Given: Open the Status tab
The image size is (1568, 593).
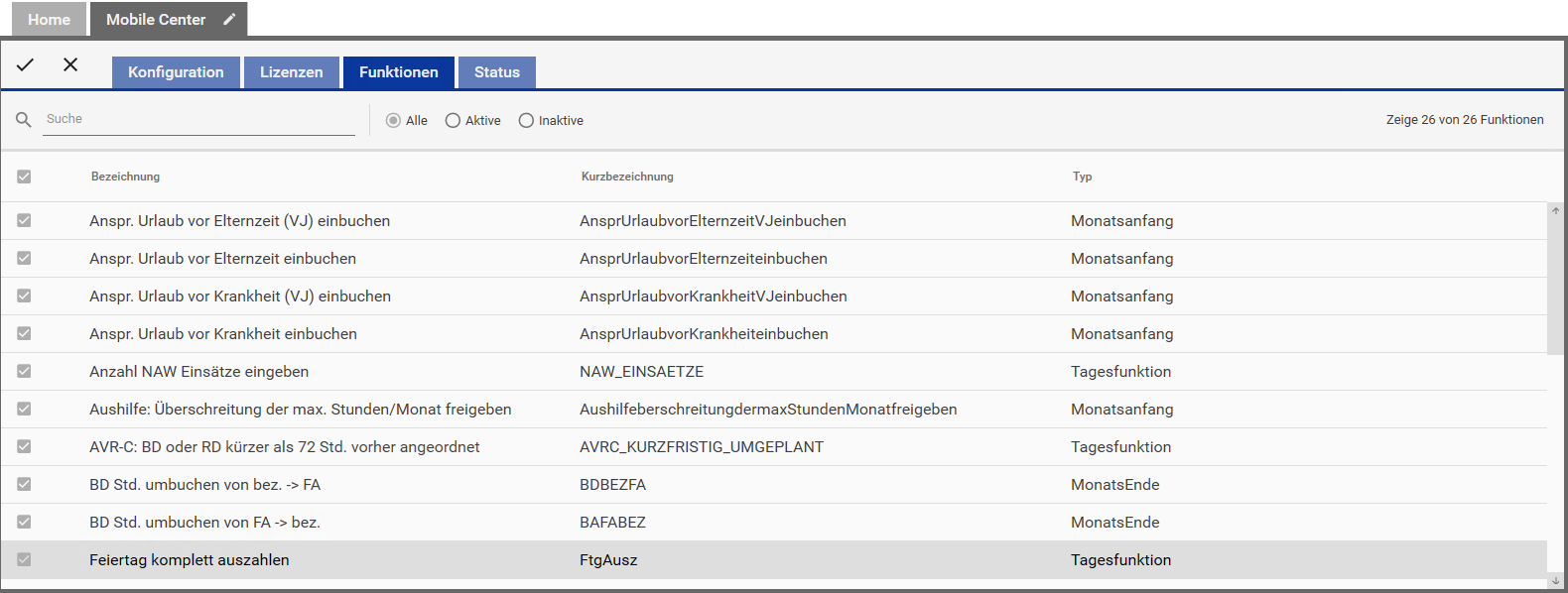Looking at the screenshot, I should point(497,72).
